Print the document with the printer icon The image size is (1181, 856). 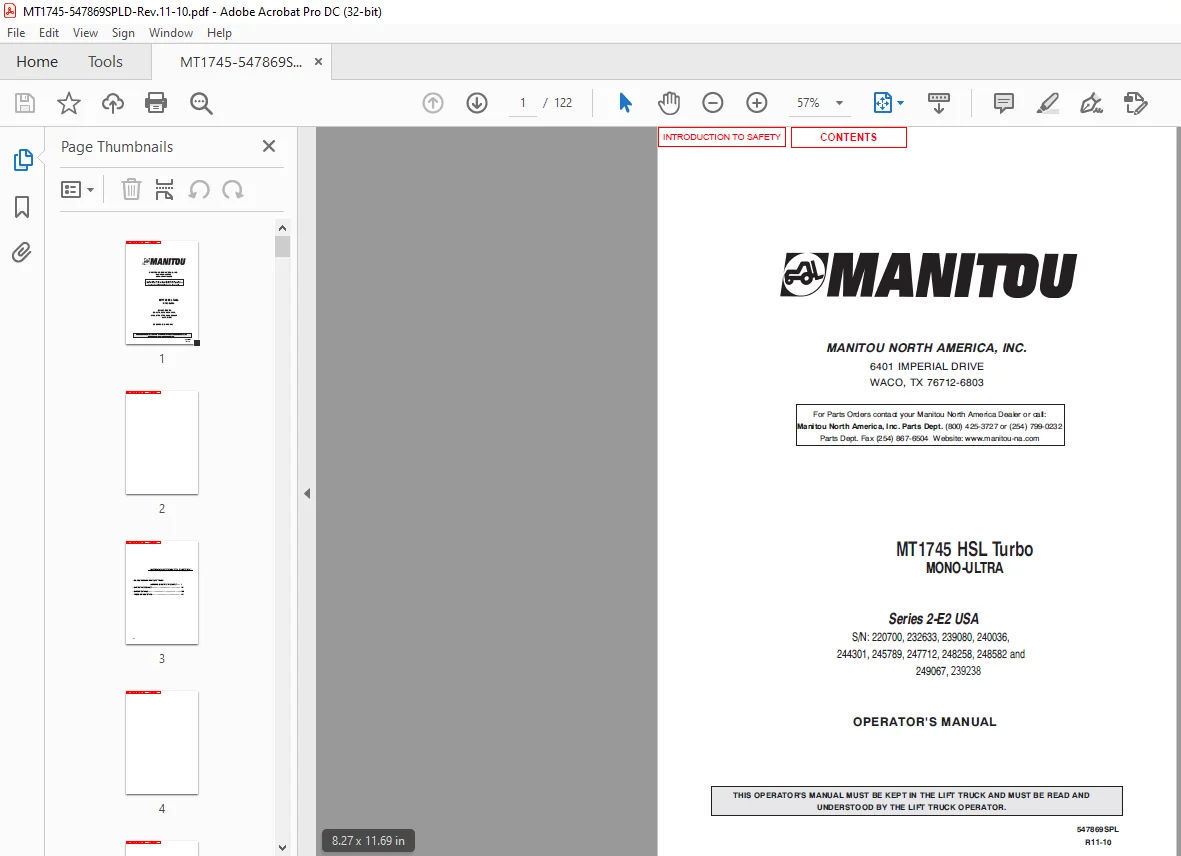[x=156, y=103]
